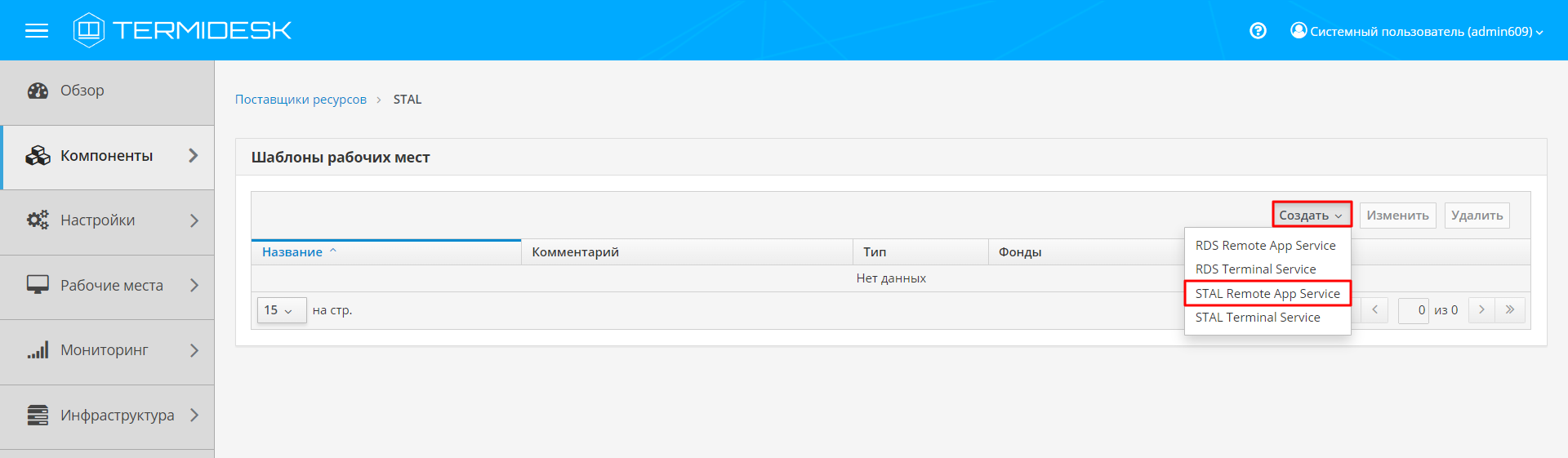
Task: Go to previous page arrow
Action: coord(1374,309)
